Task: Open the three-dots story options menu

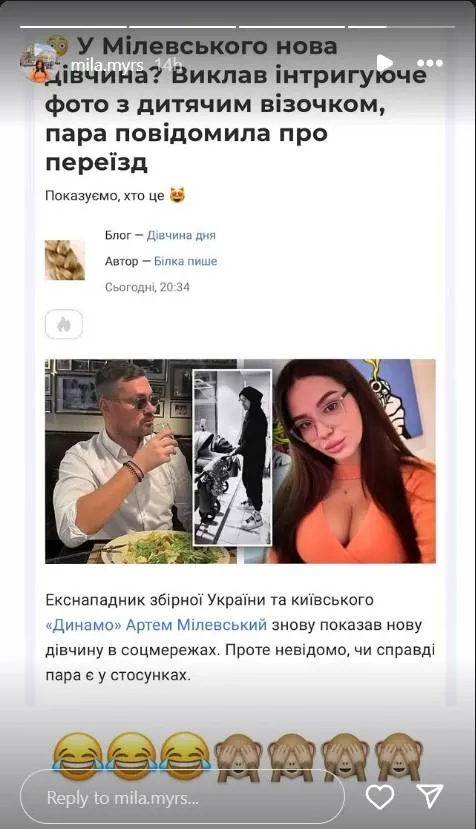Action: pos(433,63)
